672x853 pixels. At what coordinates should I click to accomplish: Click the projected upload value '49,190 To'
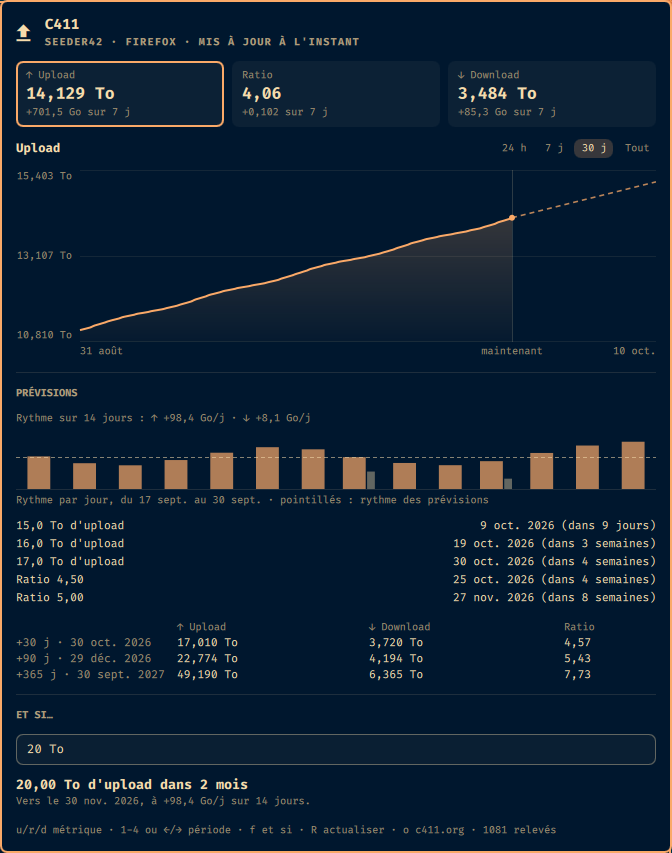point(207,674)
